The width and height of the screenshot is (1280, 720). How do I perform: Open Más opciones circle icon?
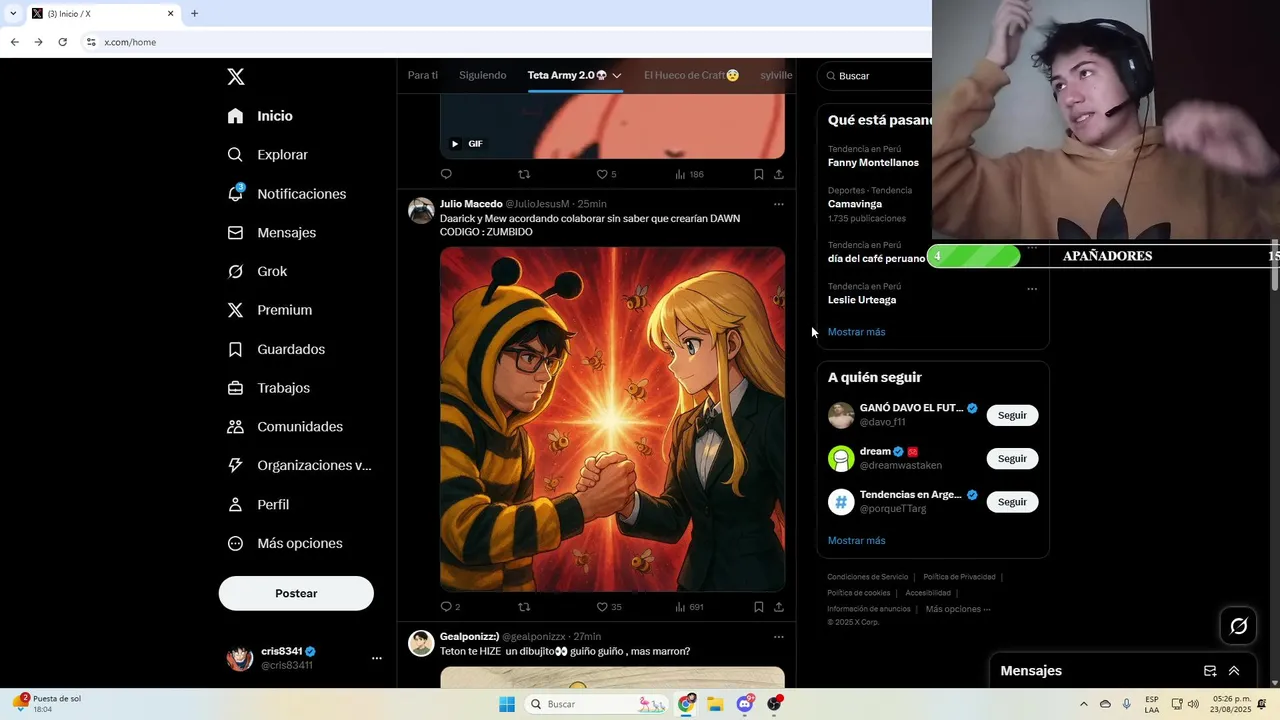coord(235,543)
